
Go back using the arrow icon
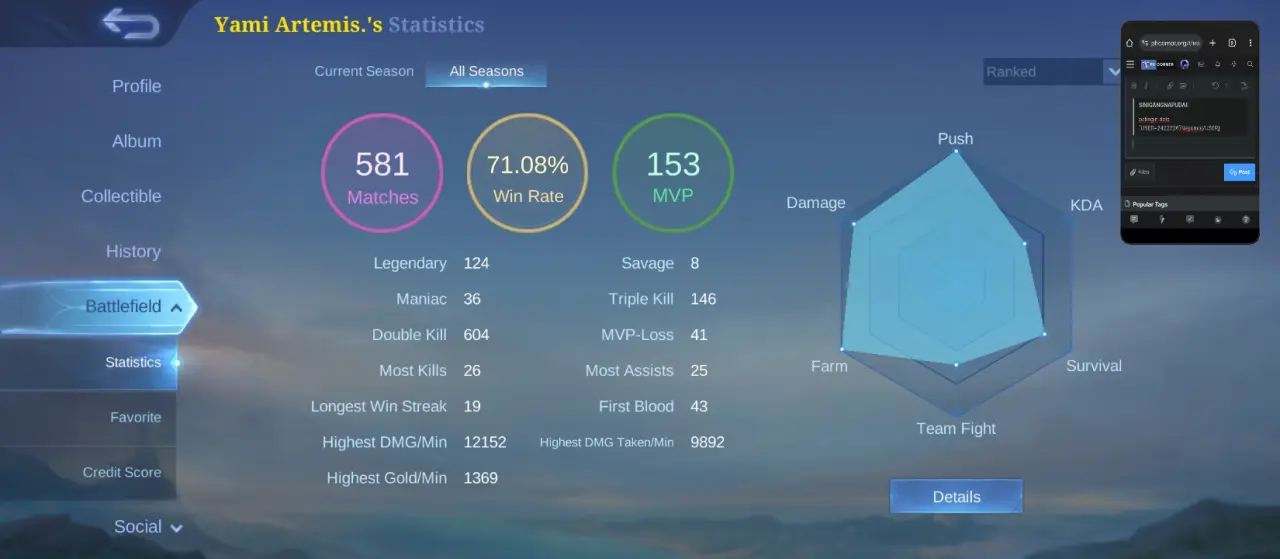[x=131, y=23]
